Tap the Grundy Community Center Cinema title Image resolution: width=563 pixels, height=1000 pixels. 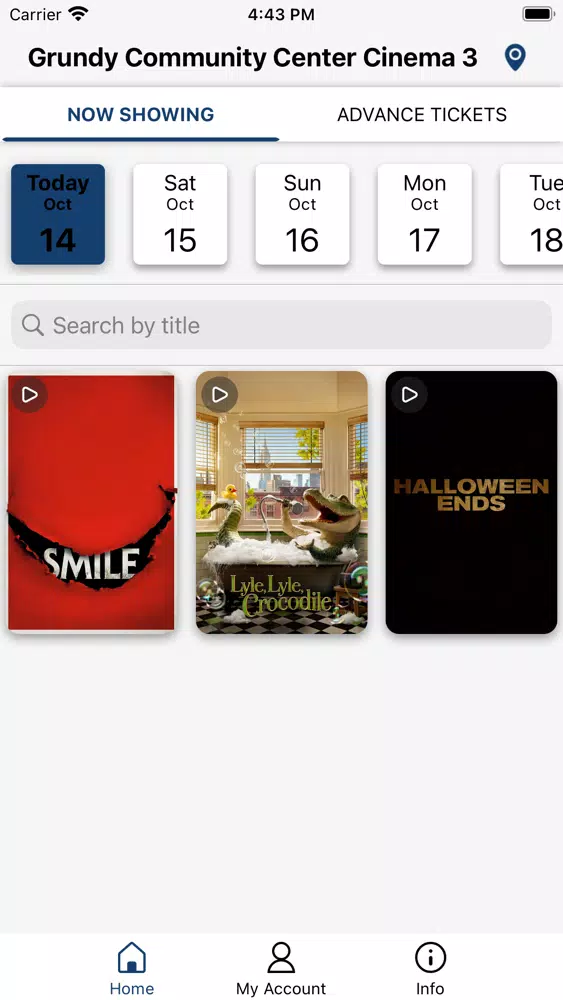252,58
